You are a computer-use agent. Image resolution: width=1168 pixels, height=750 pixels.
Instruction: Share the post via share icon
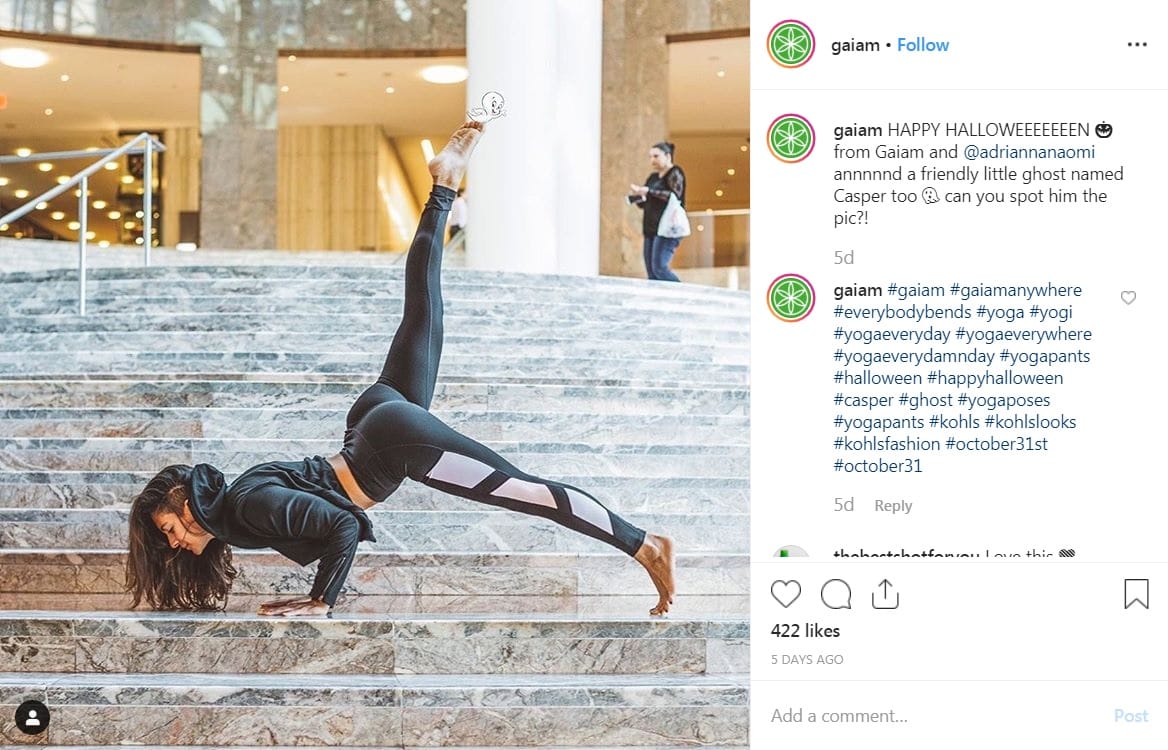point(885,594)
